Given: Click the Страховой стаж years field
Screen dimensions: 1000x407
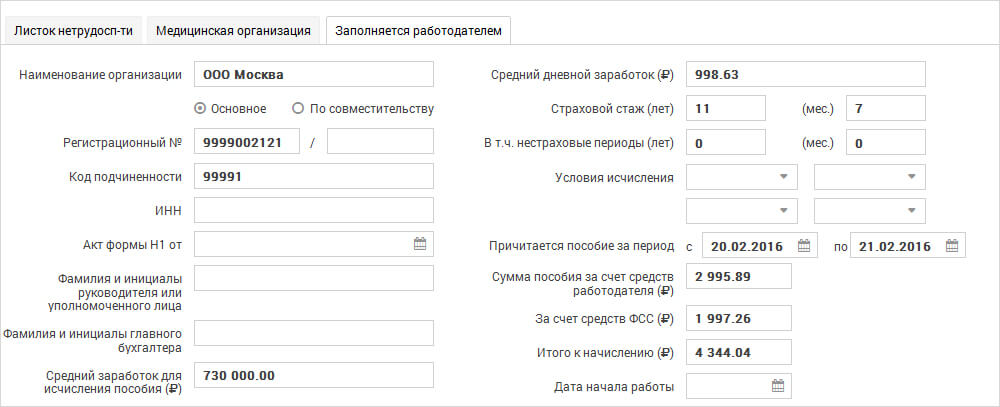Looking at the screenshot, I should 725,108.
